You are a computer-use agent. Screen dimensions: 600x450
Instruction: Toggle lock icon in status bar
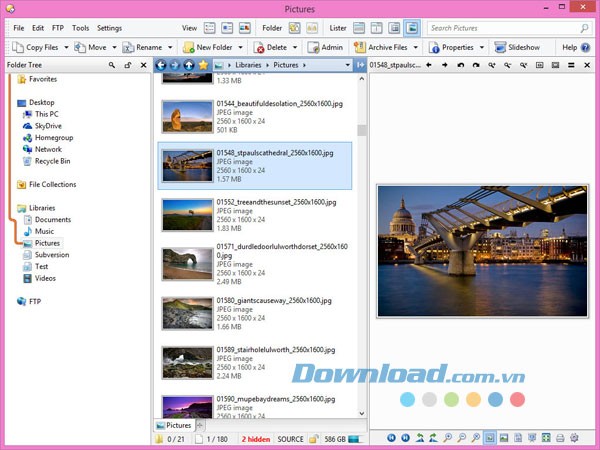[313, 439]
